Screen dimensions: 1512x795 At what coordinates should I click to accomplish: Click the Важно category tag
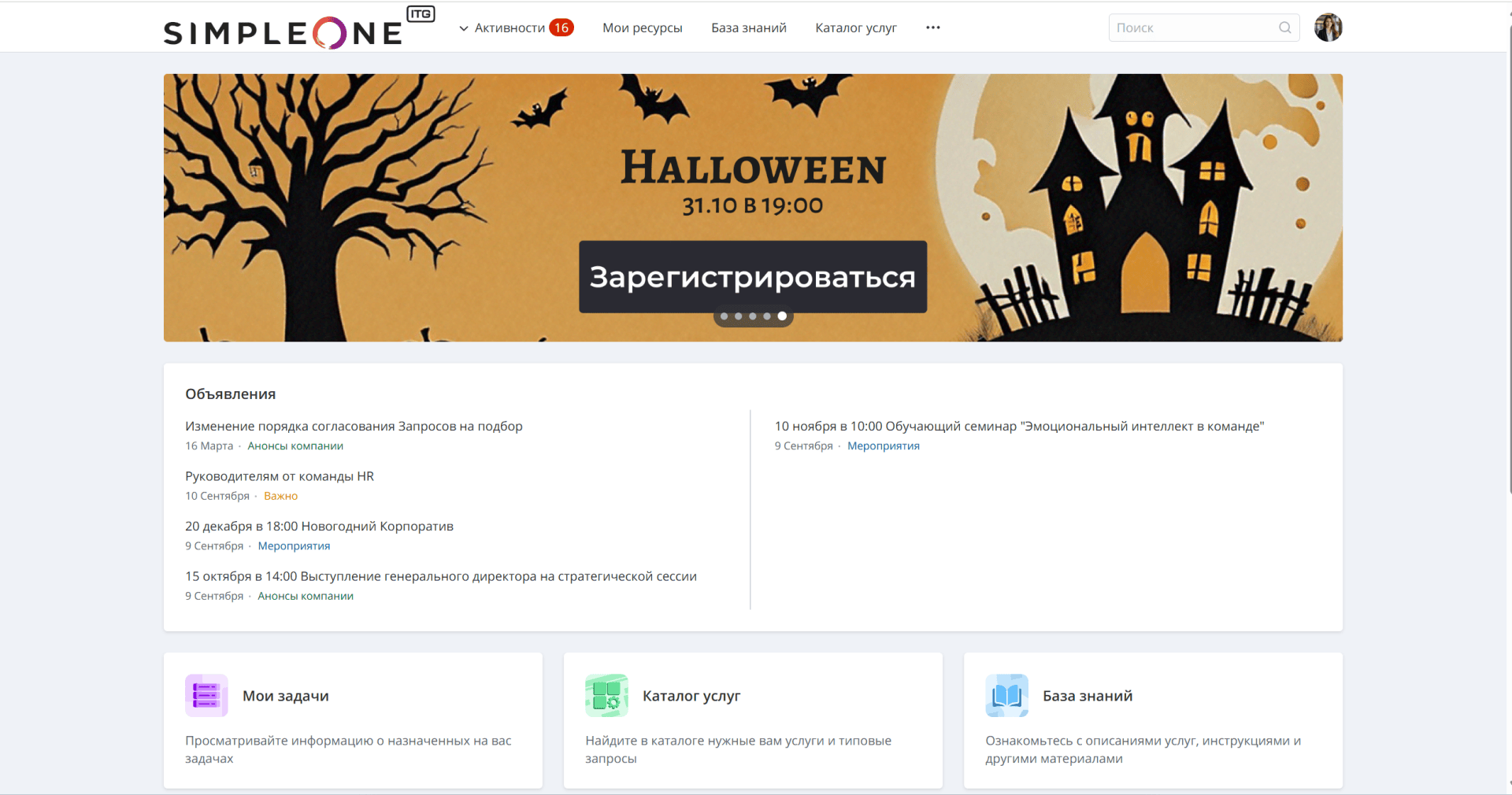tap(280, 496)
